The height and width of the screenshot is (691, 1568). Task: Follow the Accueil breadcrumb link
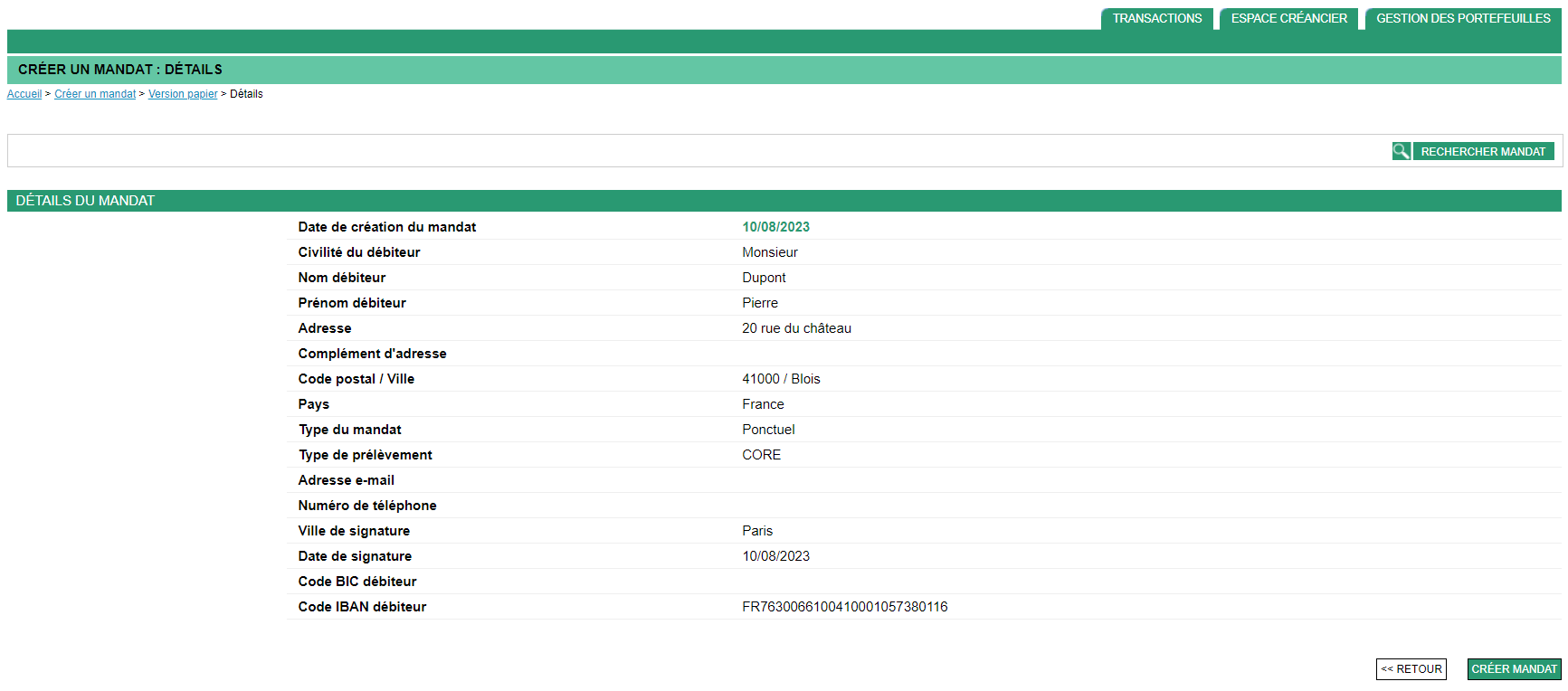point(24,94)
